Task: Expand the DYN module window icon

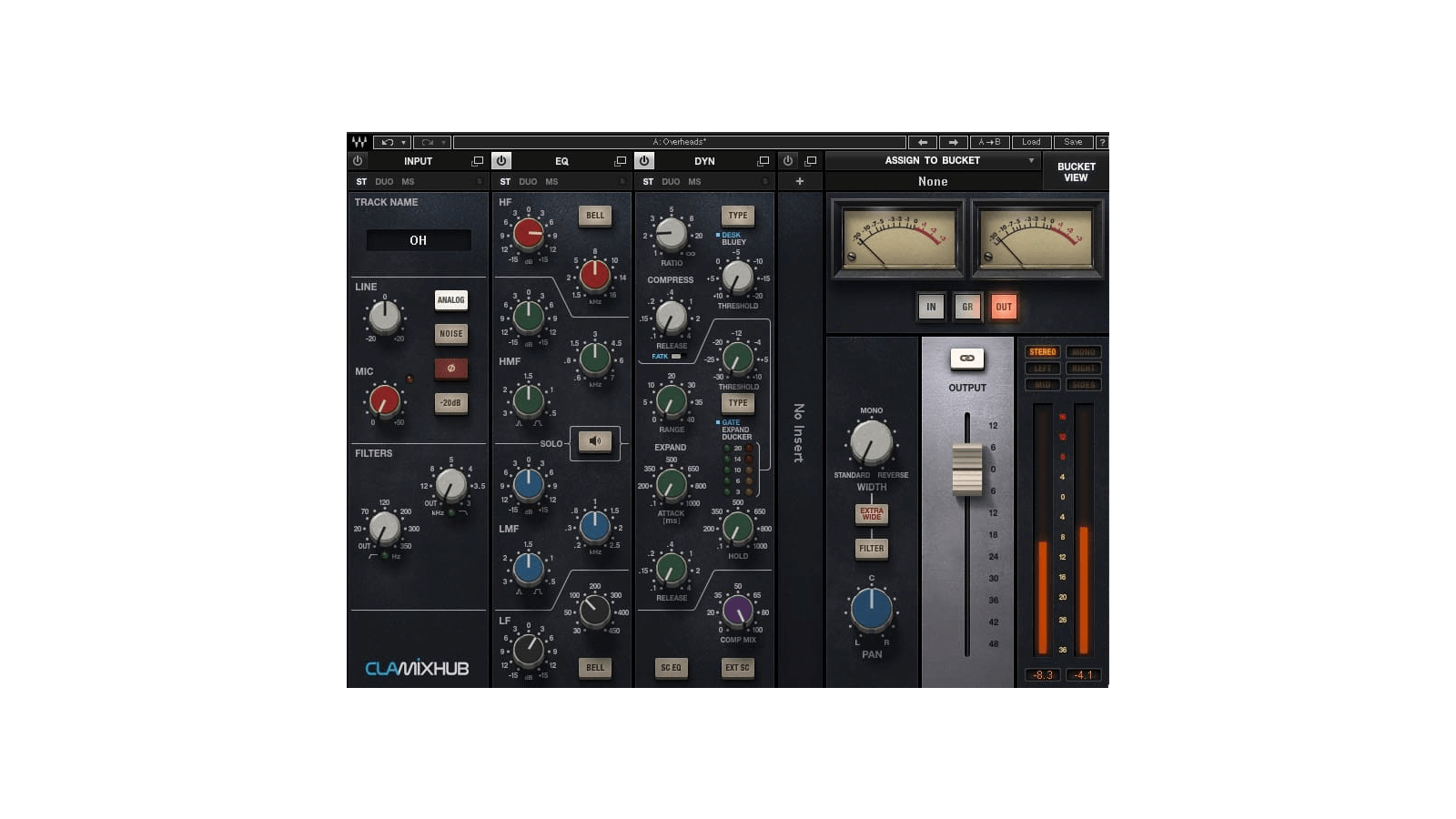Action: tap(763, 161)
